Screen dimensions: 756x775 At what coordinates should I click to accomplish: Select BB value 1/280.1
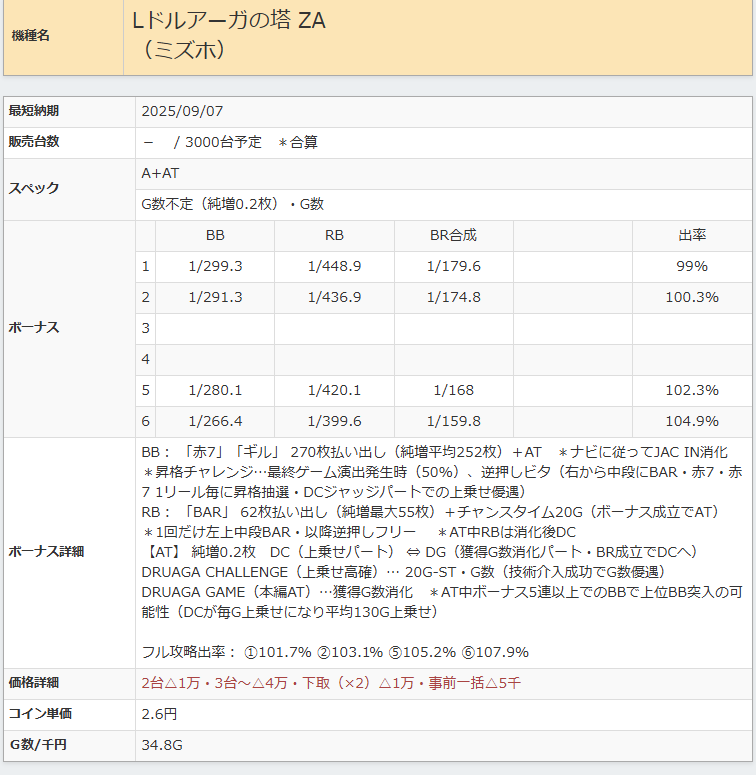(x=215, y=390)
